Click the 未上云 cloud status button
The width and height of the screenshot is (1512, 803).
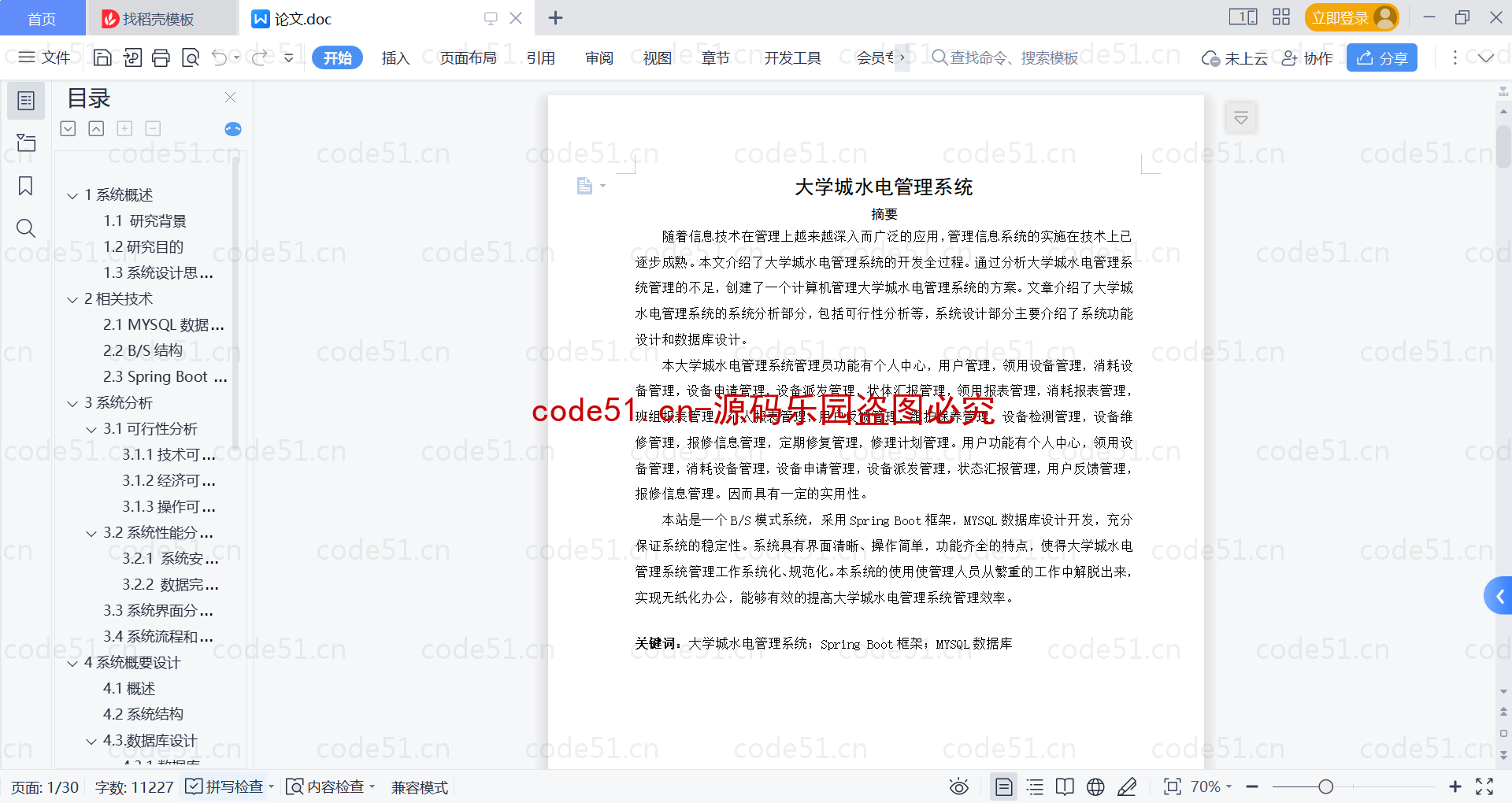point(1235,58)
